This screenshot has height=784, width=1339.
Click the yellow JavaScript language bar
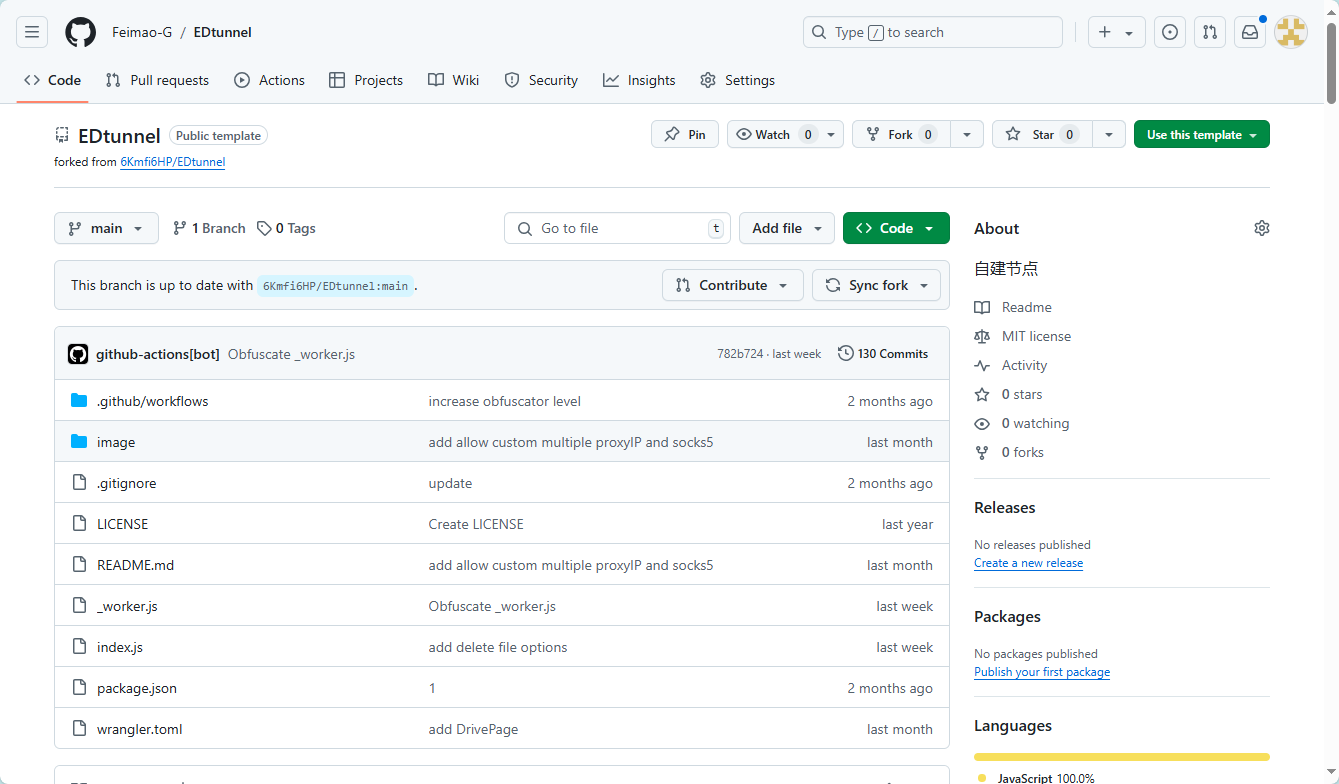[x=1122, y=757]
